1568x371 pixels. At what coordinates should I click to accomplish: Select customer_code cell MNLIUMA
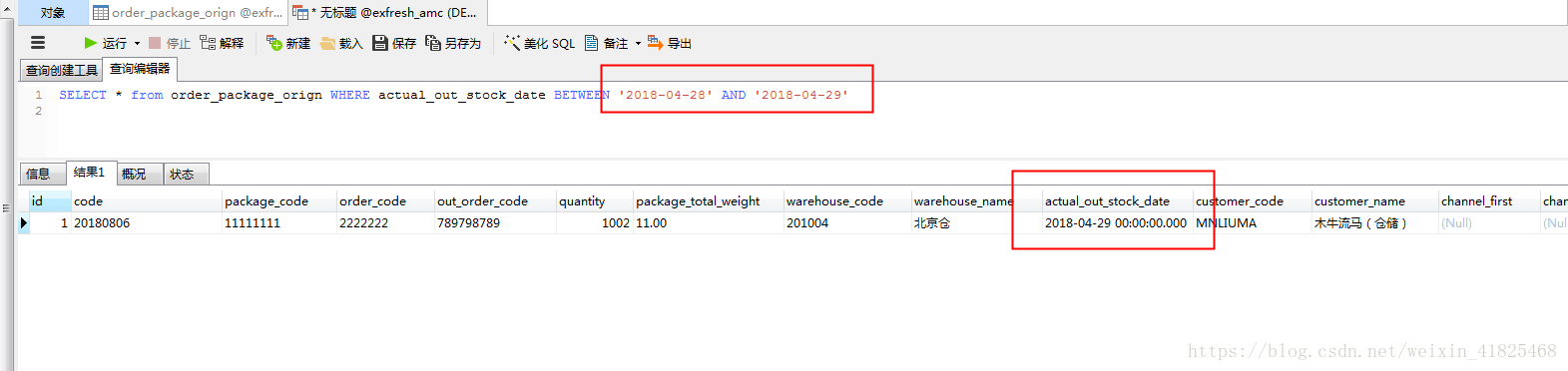[1253, 223]
